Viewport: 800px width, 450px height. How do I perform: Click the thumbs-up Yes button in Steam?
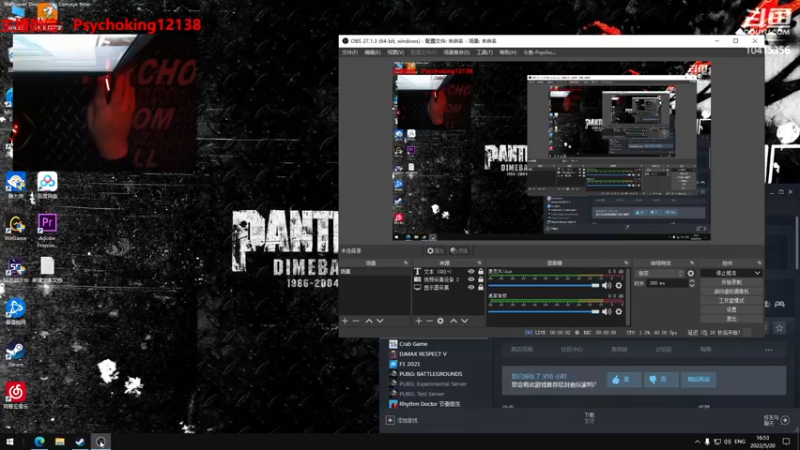pyautogui.click(x=623, y=380)
